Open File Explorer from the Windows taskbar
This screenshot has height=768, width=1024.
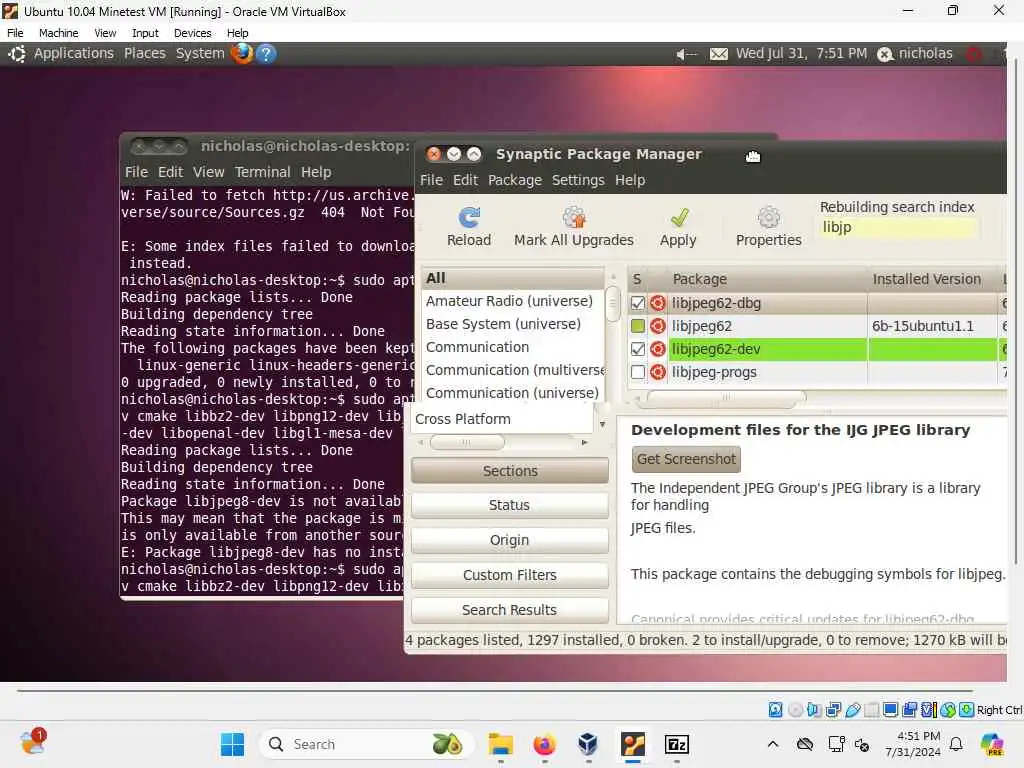point(500,744)
